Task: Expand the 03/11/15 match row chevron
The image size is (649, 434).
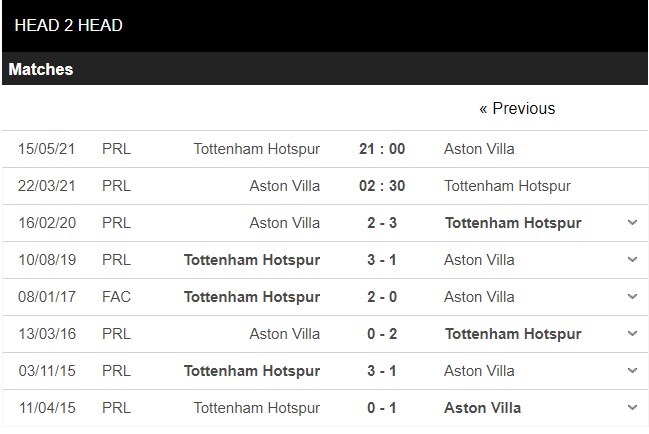Action: point(632,371)
